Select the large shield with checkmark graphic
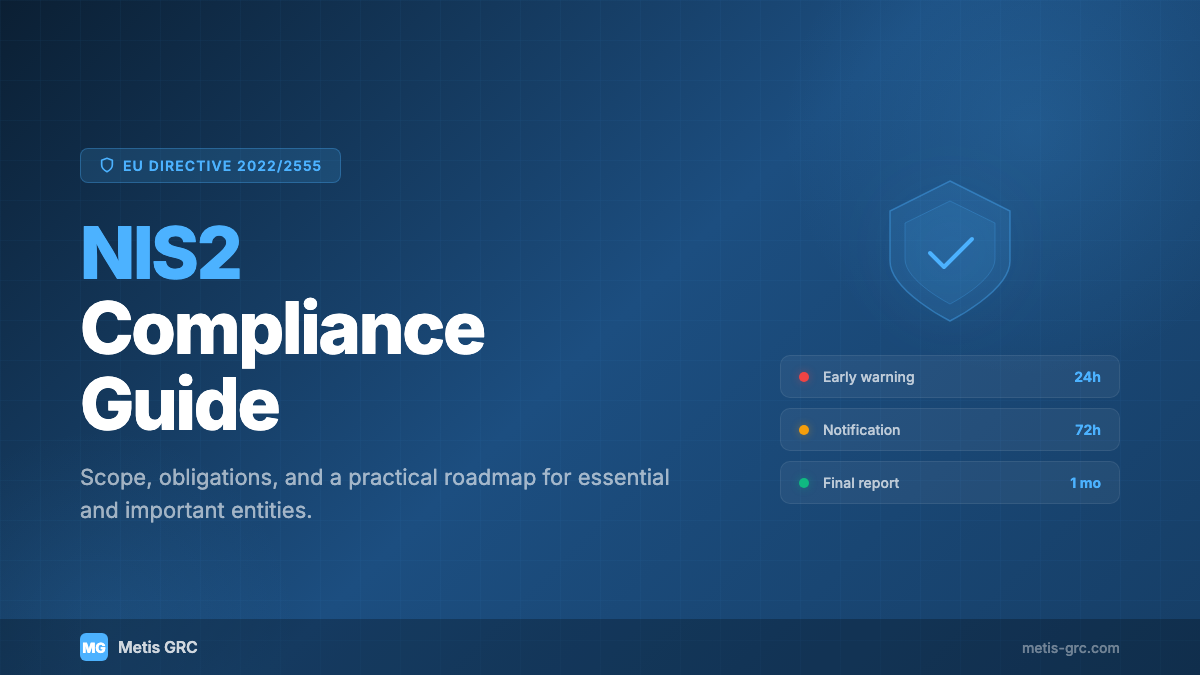 pos(950,250)
